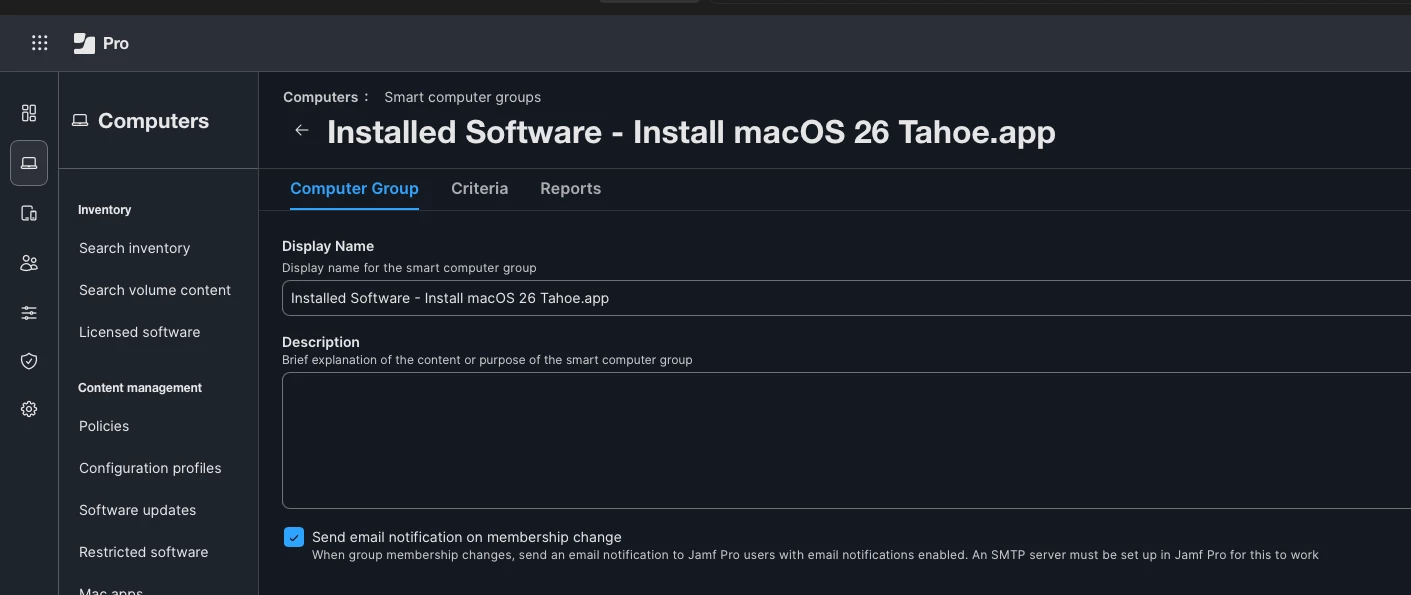1411x595 pixels.
Task: Go back using the left arrow
Action: tap(301, 130)
